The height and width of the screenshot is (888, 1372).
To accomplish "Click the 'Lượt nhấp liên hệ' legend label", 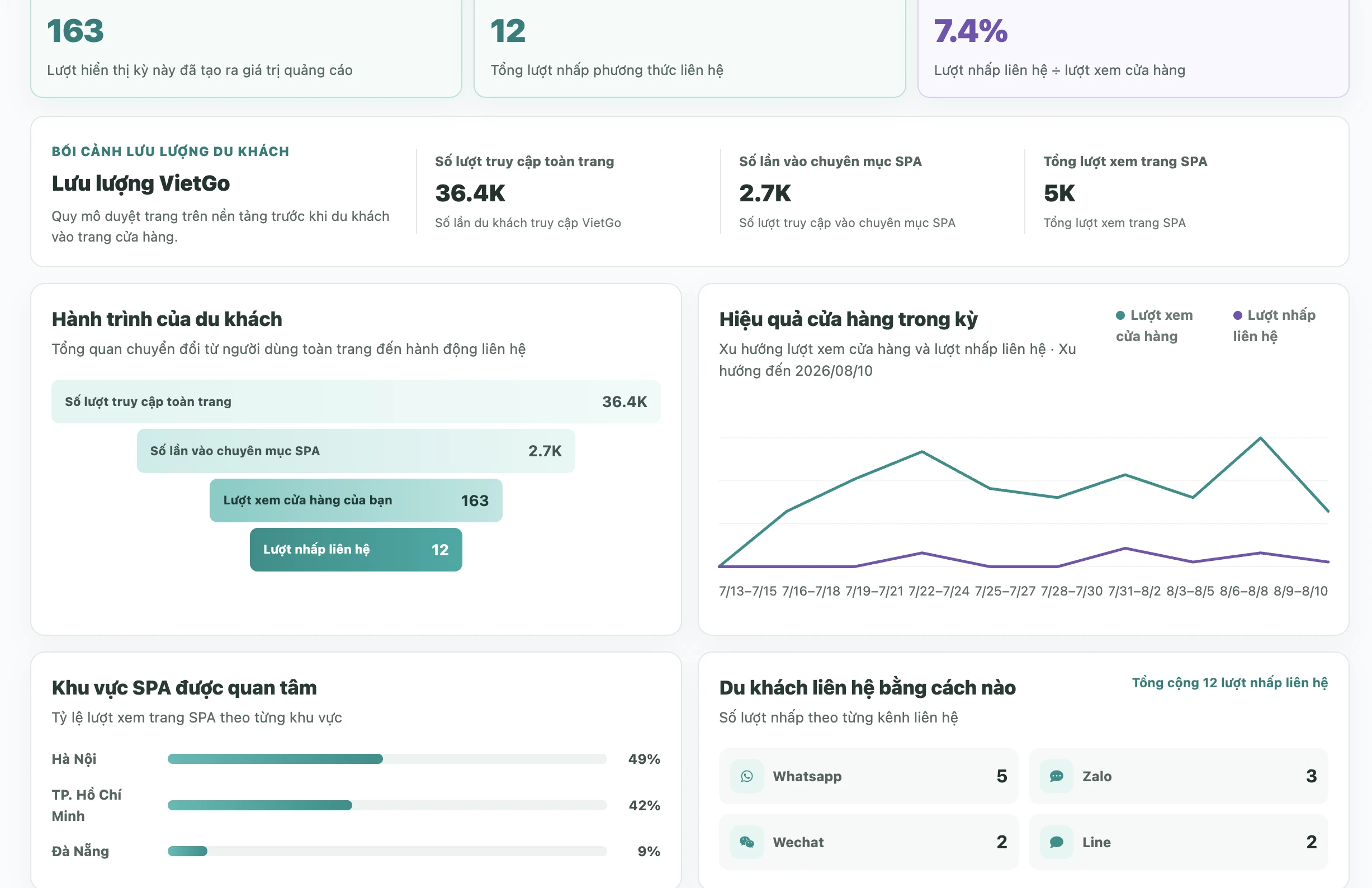I will (1274, 326).
